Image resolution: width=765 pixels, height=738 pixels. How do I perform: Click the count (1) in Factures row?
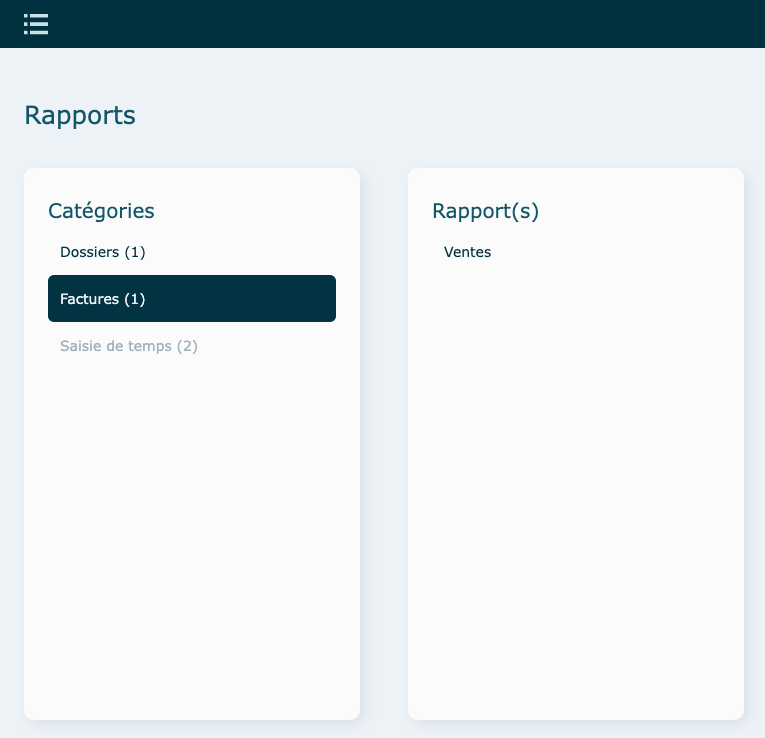point(135,299)
